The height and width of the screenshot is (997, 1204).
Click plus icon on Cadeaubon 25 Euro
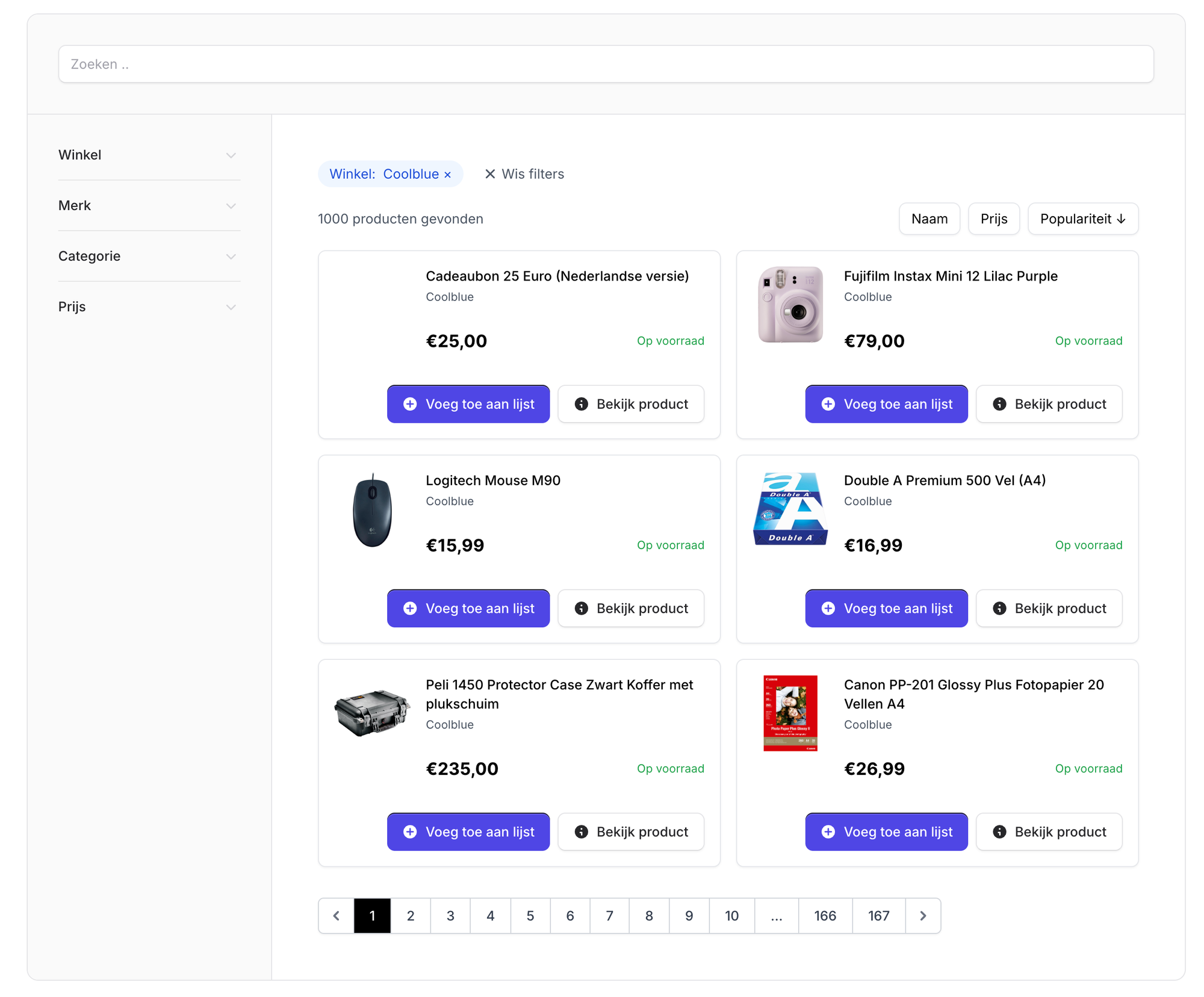pos(410,404)
